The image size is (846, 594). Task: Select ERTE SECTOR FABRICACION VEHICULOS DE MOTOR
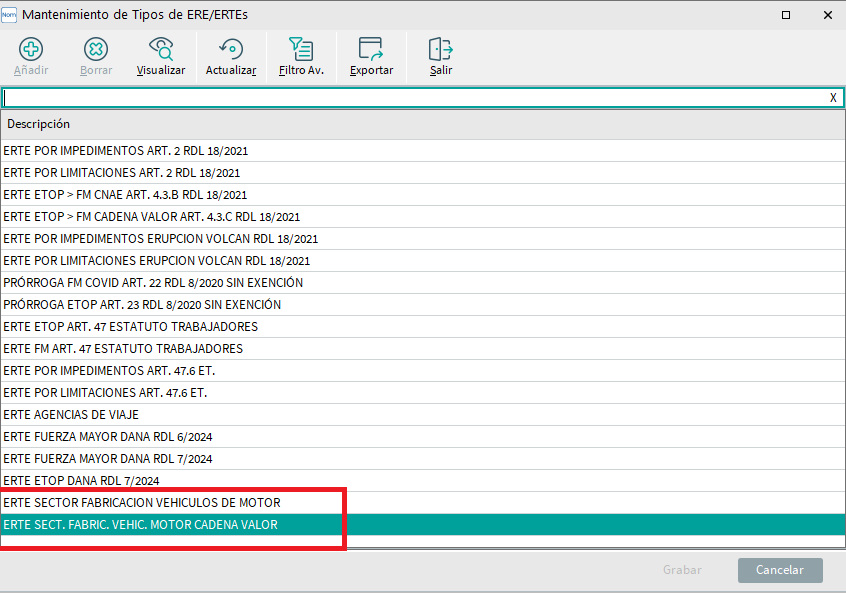[x=142, y=502]
